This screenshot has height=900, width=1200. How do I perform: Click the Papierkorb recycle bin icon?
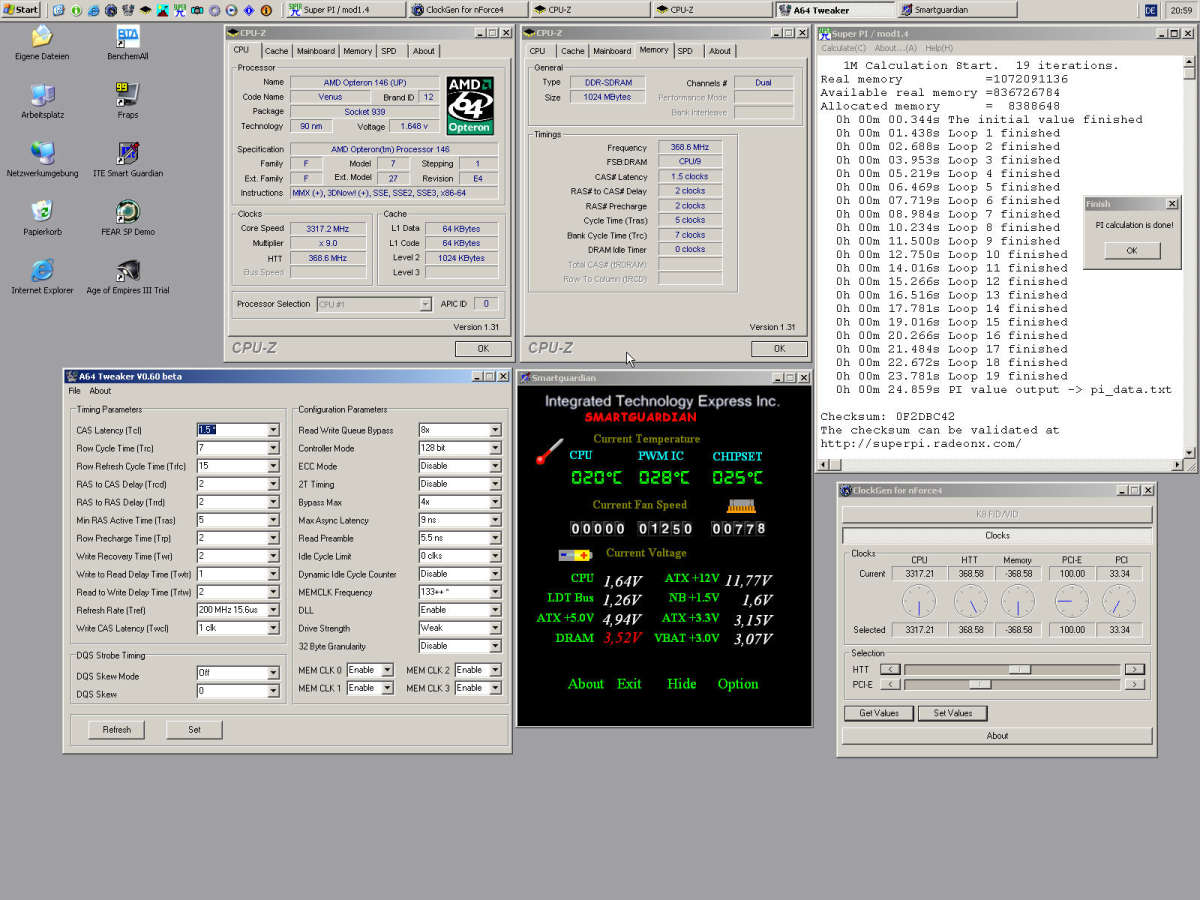42,218
